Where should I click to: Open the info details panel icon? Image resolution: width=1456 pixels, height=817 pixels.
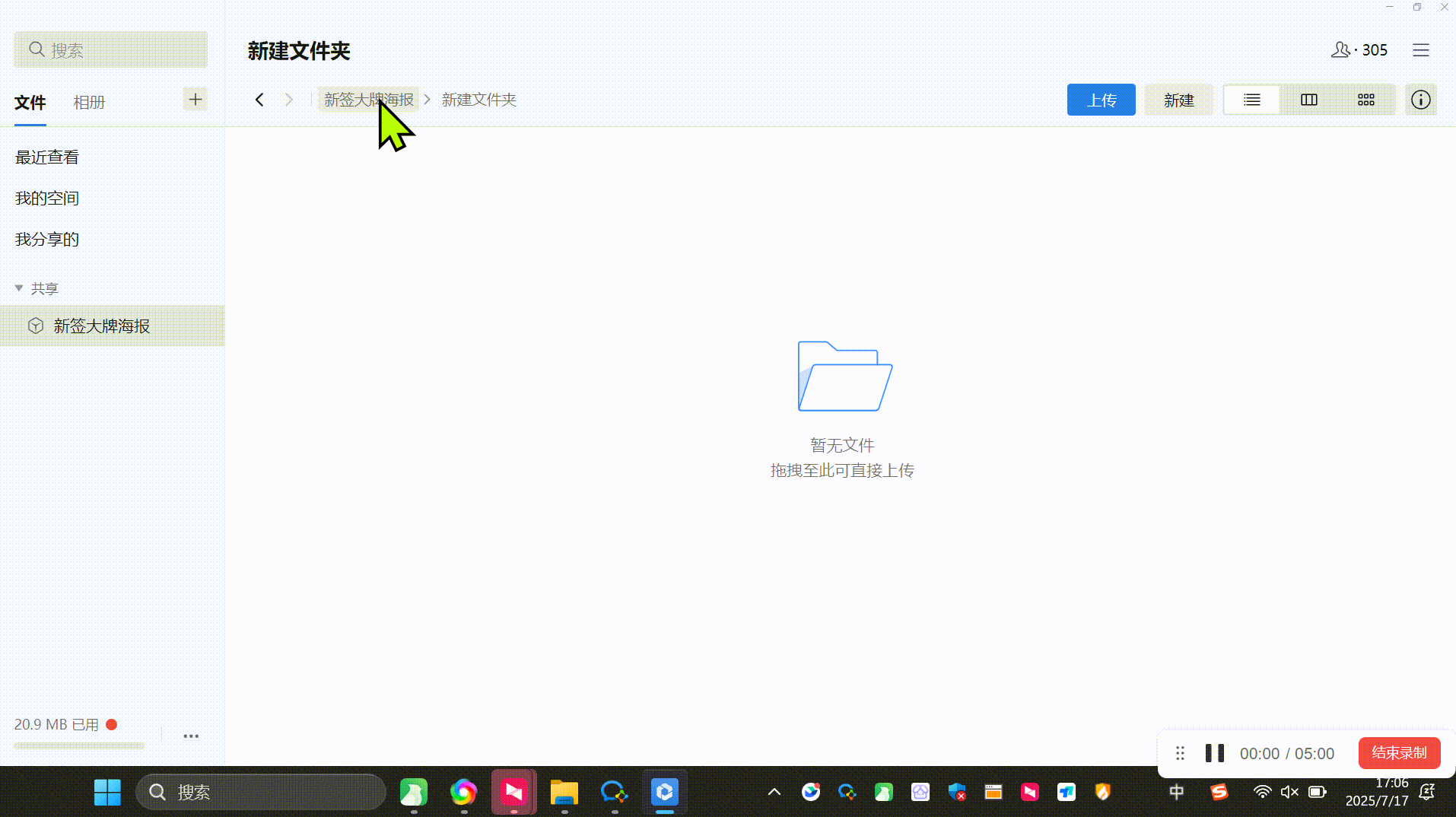[1420, 100]
